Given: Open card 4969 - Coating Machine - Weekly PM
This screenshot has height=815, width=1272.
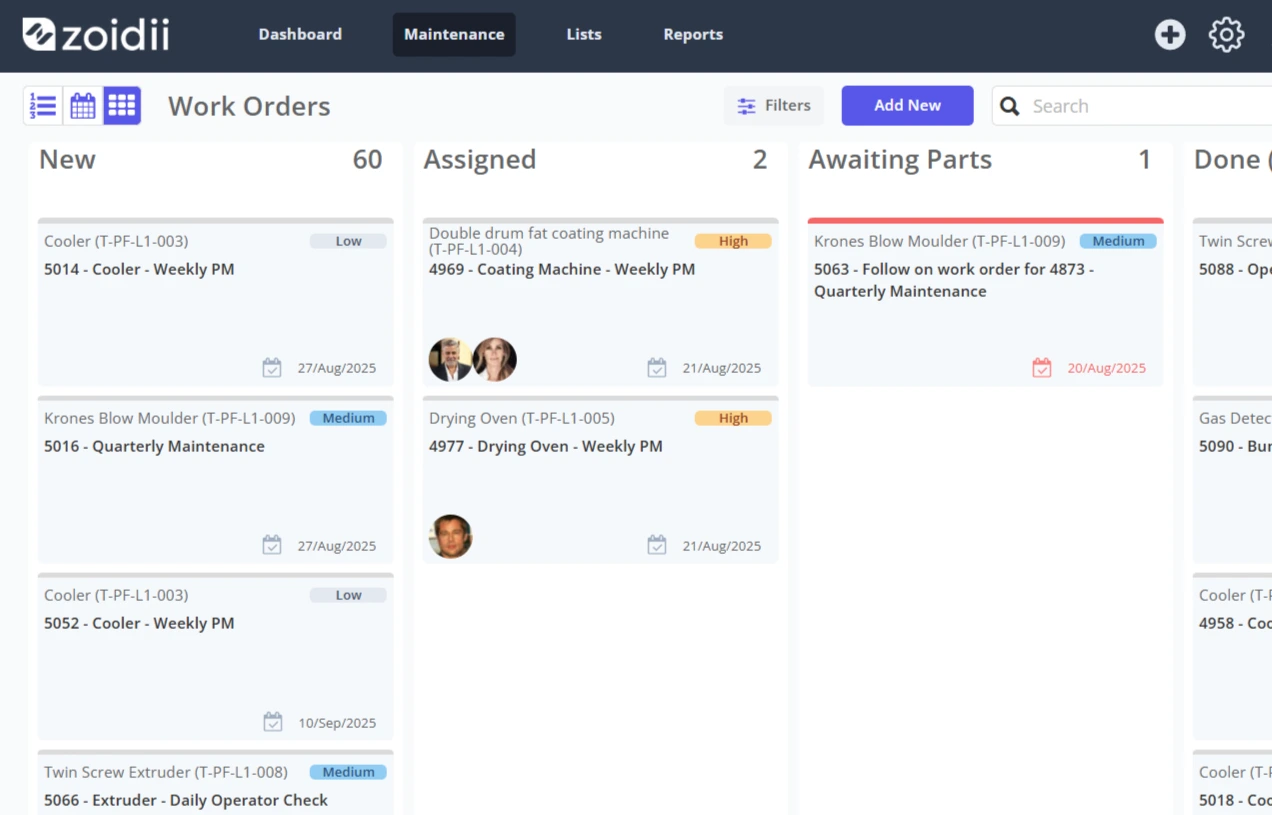Looking at the screenshot, I should [600, 303].
